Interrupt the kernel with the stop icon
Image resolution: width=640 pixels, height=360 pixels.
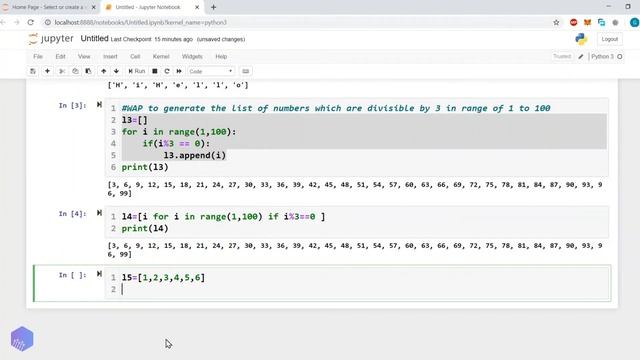click(x=155, y=71)
